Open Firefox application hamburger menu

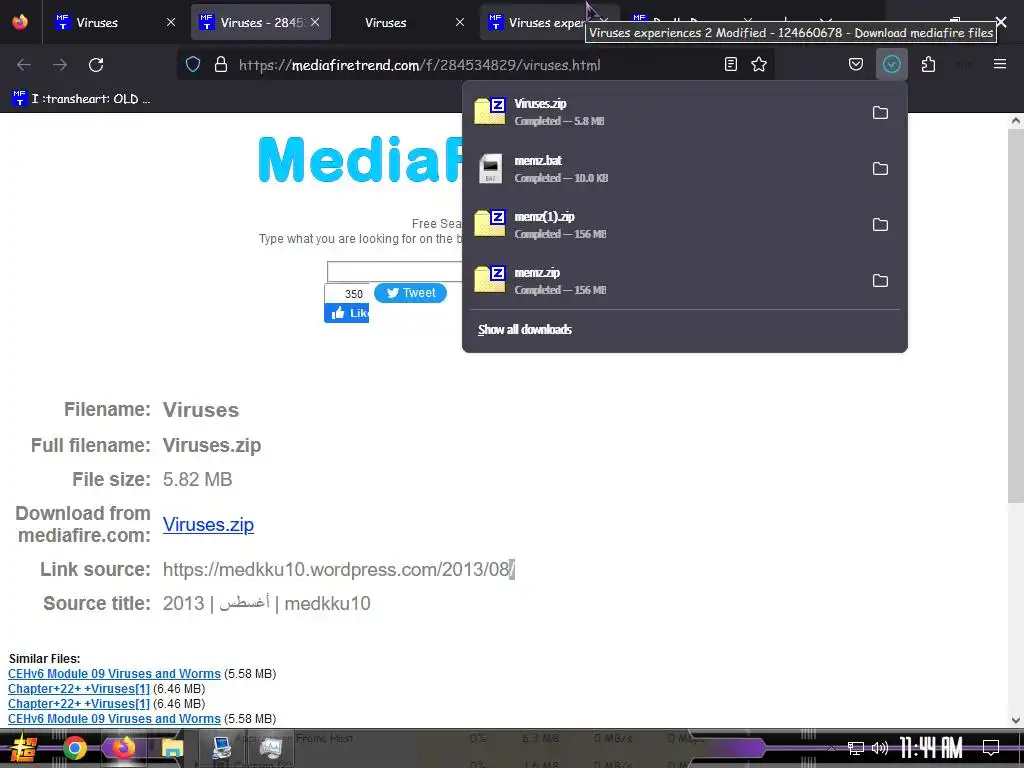[1000, 64]
